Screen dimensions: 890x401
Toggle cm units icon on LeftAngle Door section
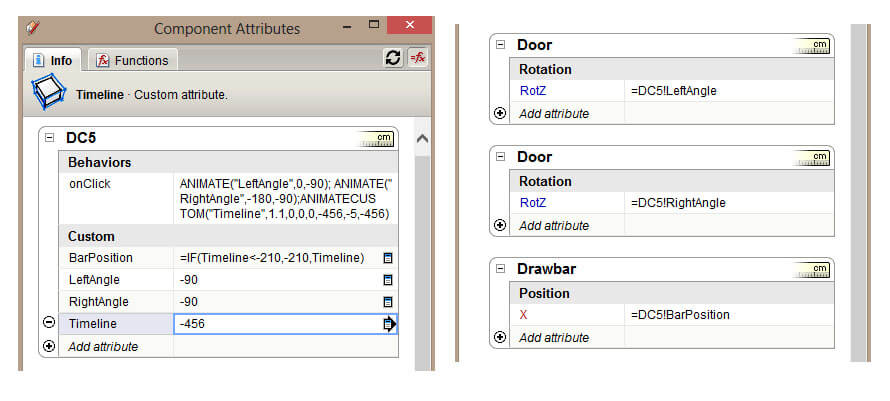pos(813,46)
